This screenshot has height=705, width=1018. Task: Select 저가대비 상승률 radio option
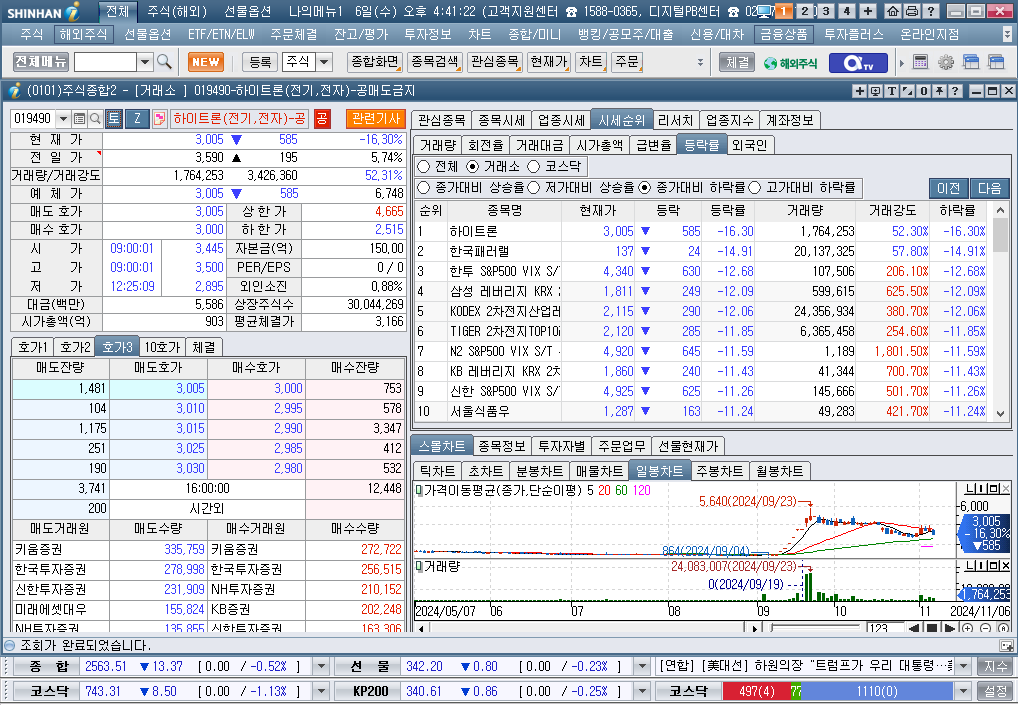tap(534, 188)
